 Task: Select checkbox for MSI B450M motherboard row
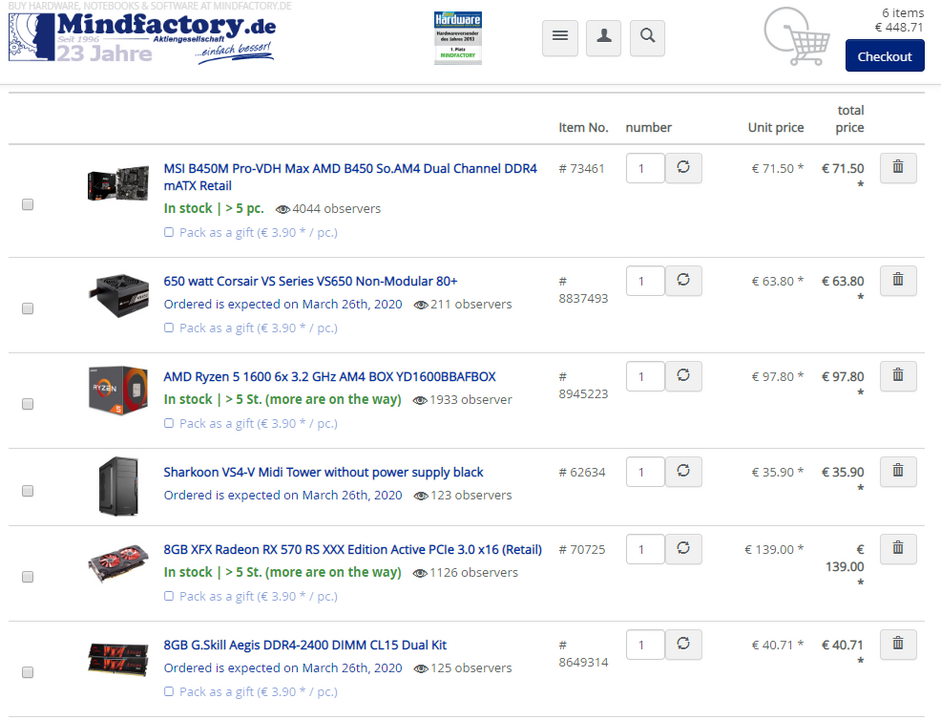pyautogui.click(x=28, y=205)
